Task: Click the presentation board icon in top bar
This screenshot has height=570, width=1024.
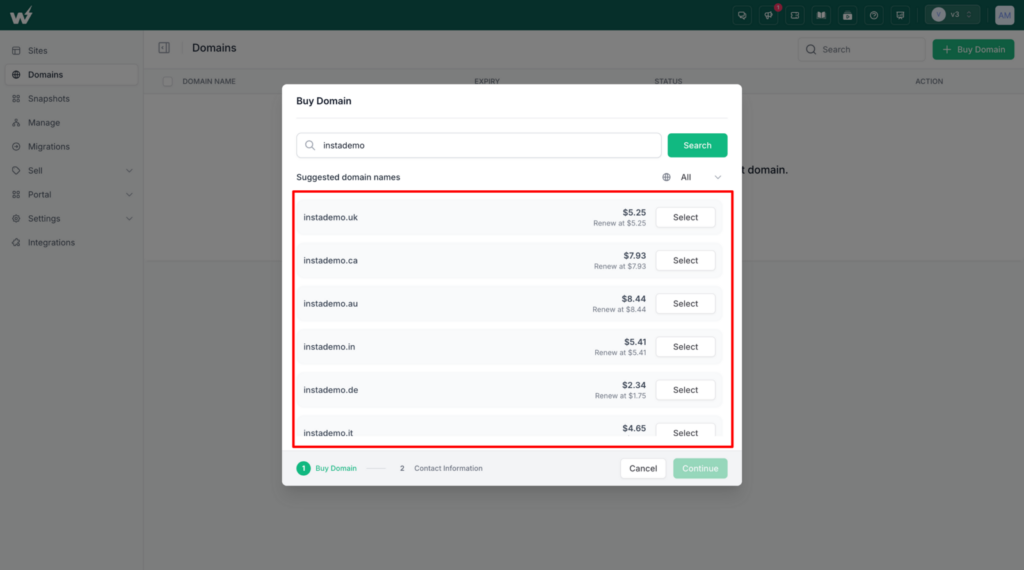Action: pyautogui.click(x=900, y=15)
